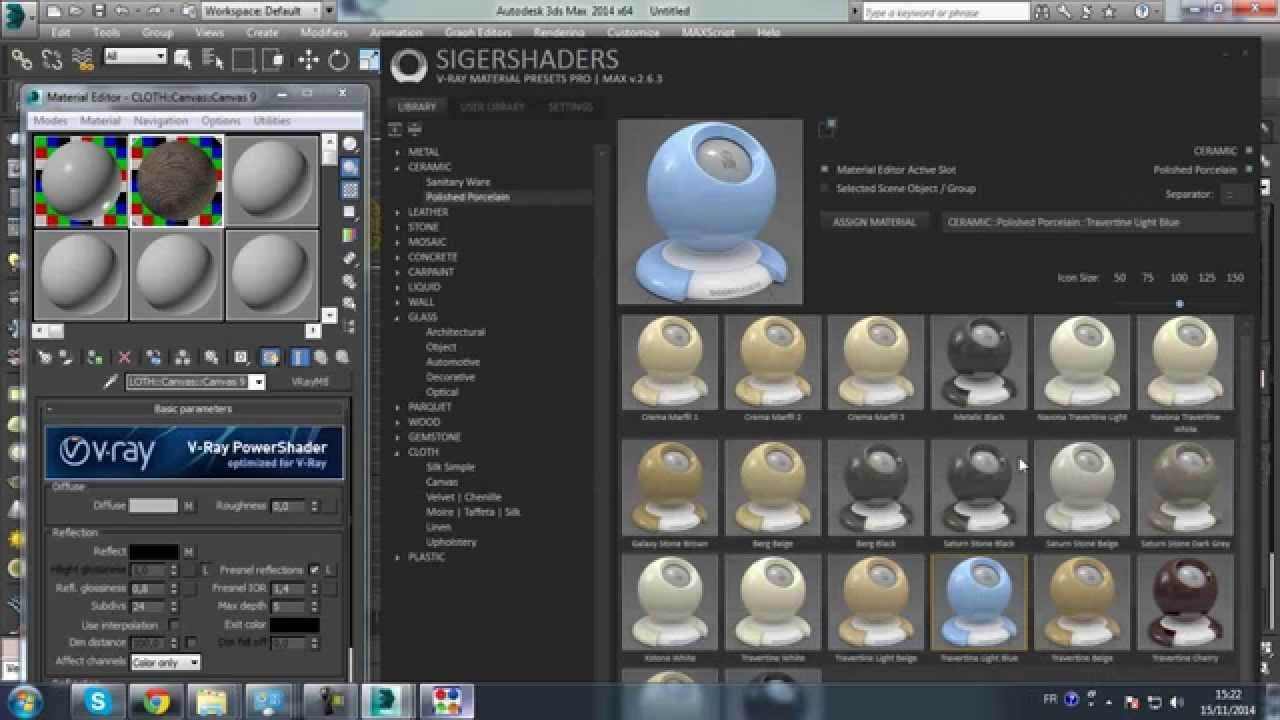Screen dimensions: 1280x720
Task: Set icon size to 150
Action: [1234, 277]
